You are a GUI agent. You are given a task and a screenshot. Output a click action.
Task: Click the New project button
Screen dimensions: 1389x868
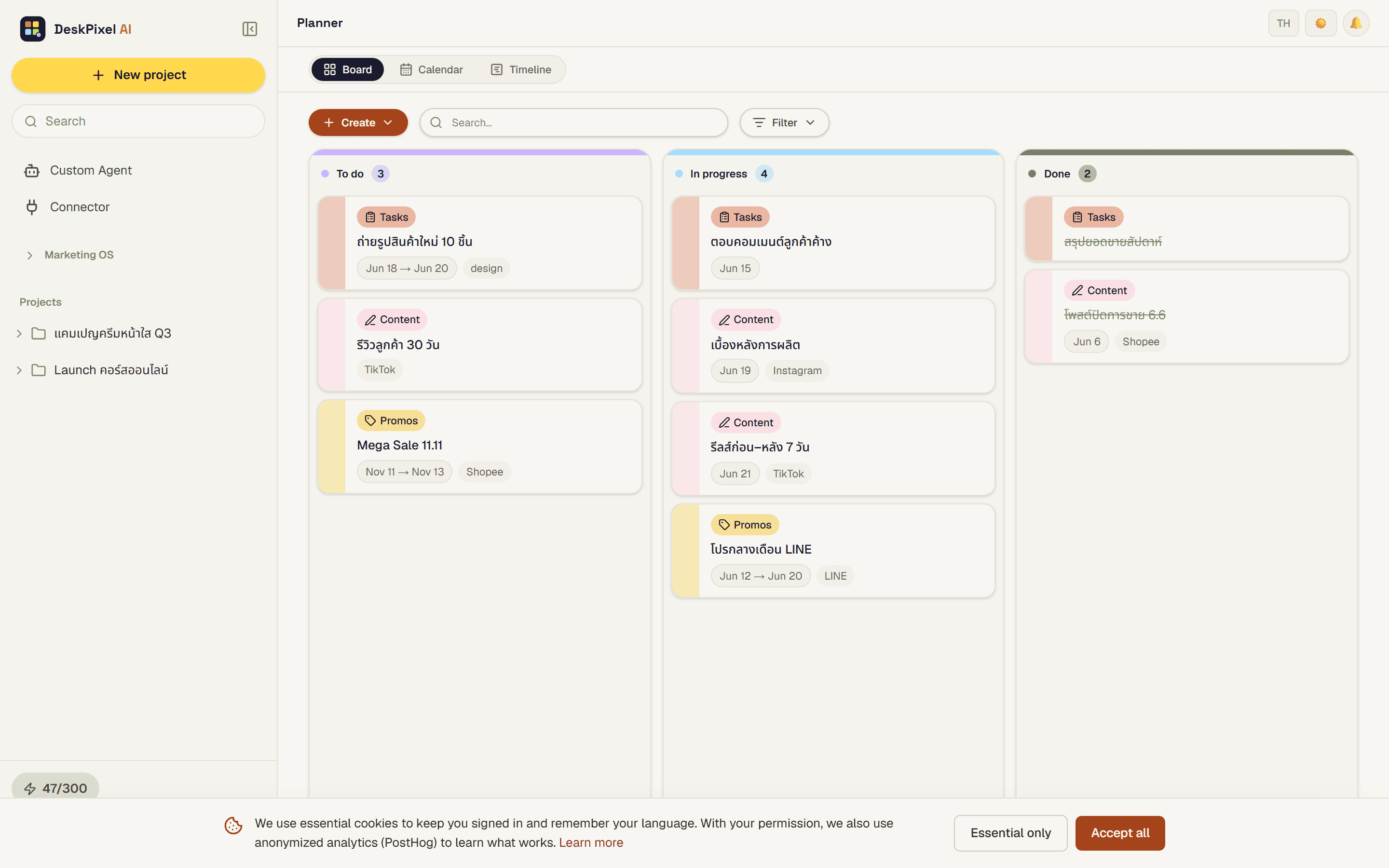click(138, 75)
